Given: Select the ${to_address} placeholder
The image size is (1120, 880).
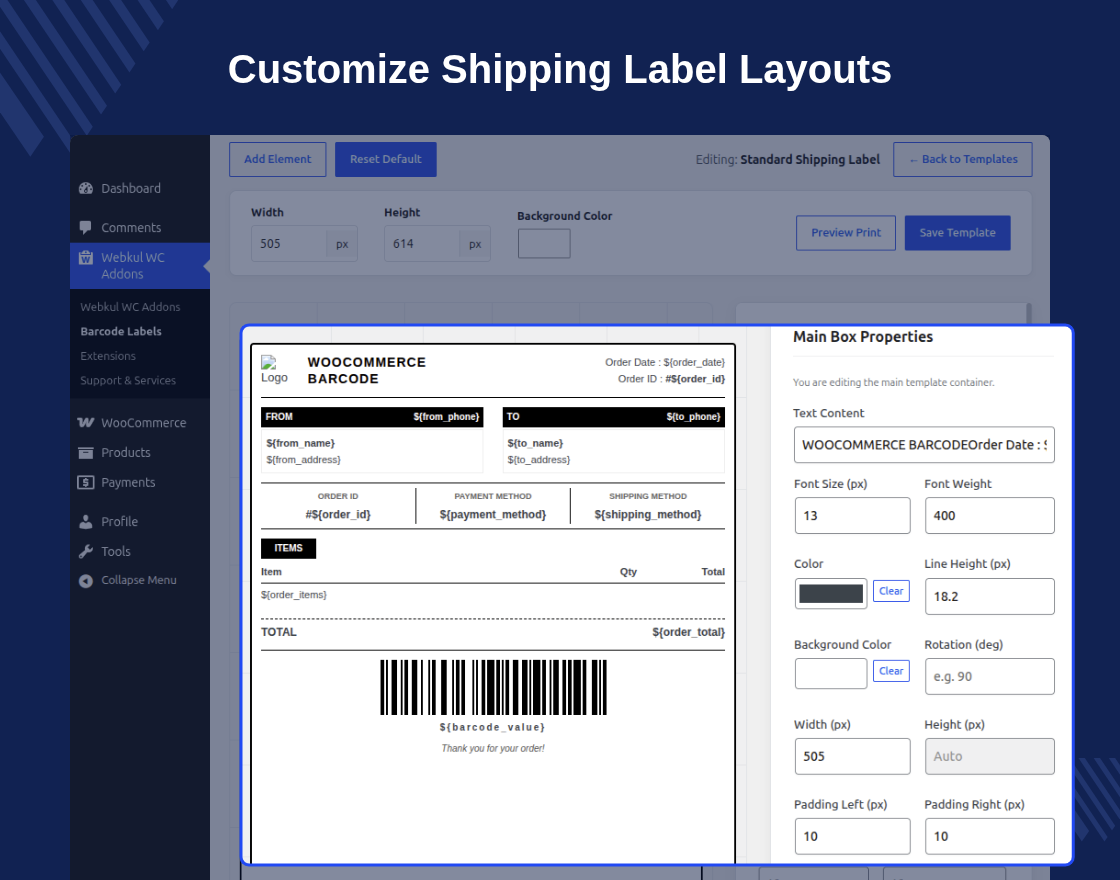Looking at the screenshot, I should pos(539,460).
